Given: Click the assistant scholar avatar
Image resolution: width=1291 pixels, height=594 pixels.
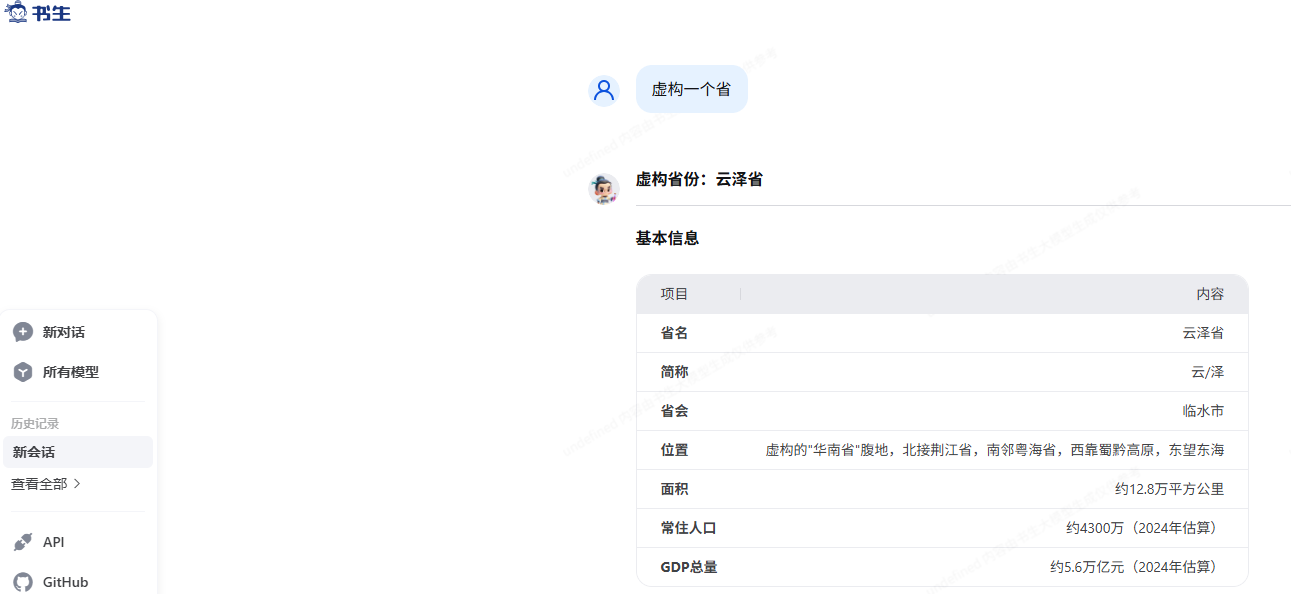Looking at the screenshot, I should tap(604, 188).
